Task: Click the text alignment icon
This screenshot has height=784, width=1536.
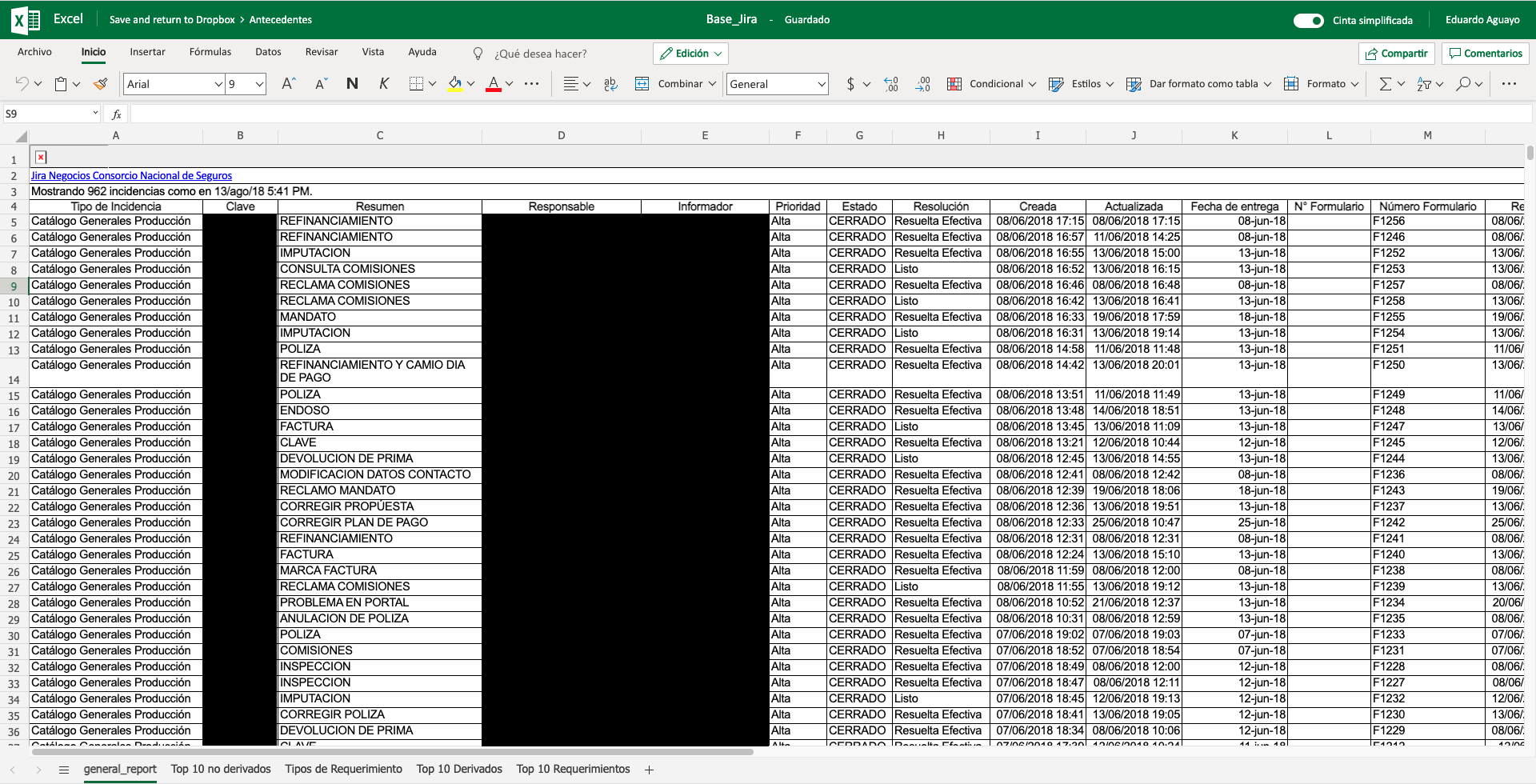Action: pos(570,83)
